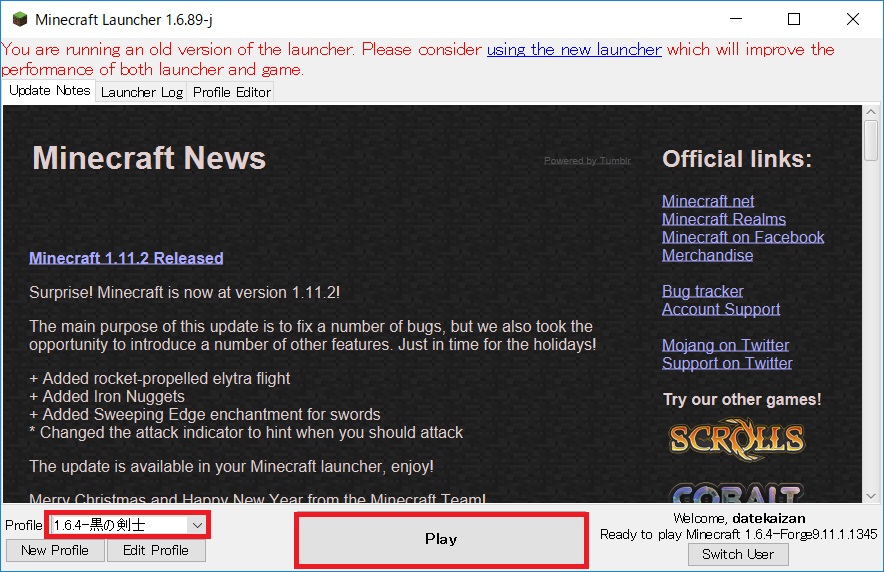Click the Minecraft grass block window icon
The image size is (884, 572).
coord(20,20)
